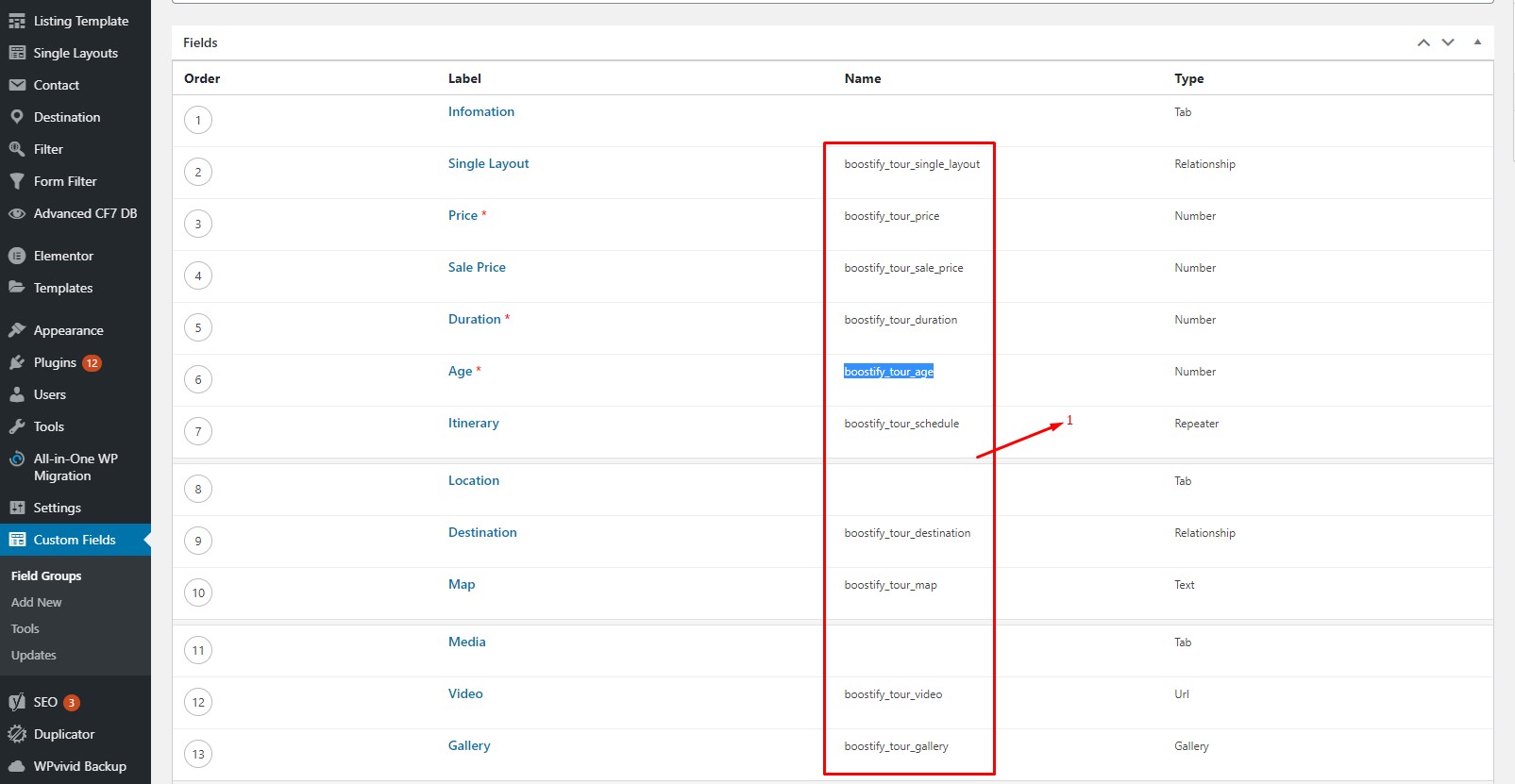
Task: Edit the Destination field label
Action: pos(482,532)
